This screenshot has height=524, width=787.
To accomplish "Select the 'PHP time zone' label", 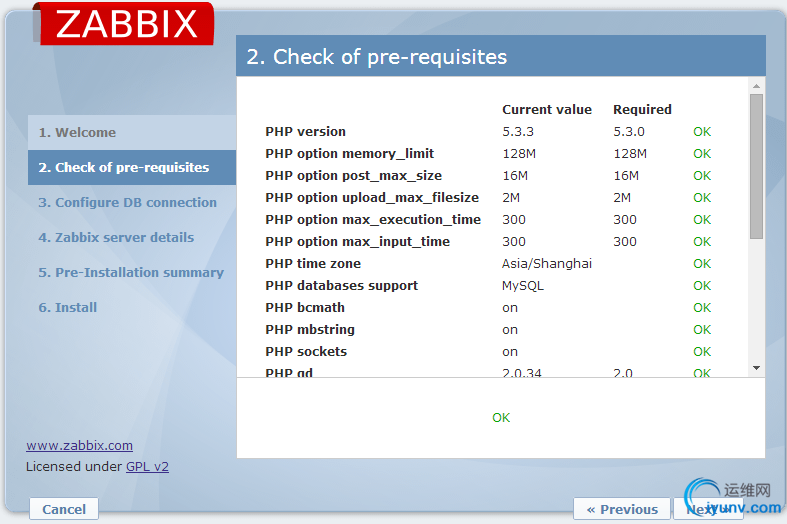I will pos(313,264).
